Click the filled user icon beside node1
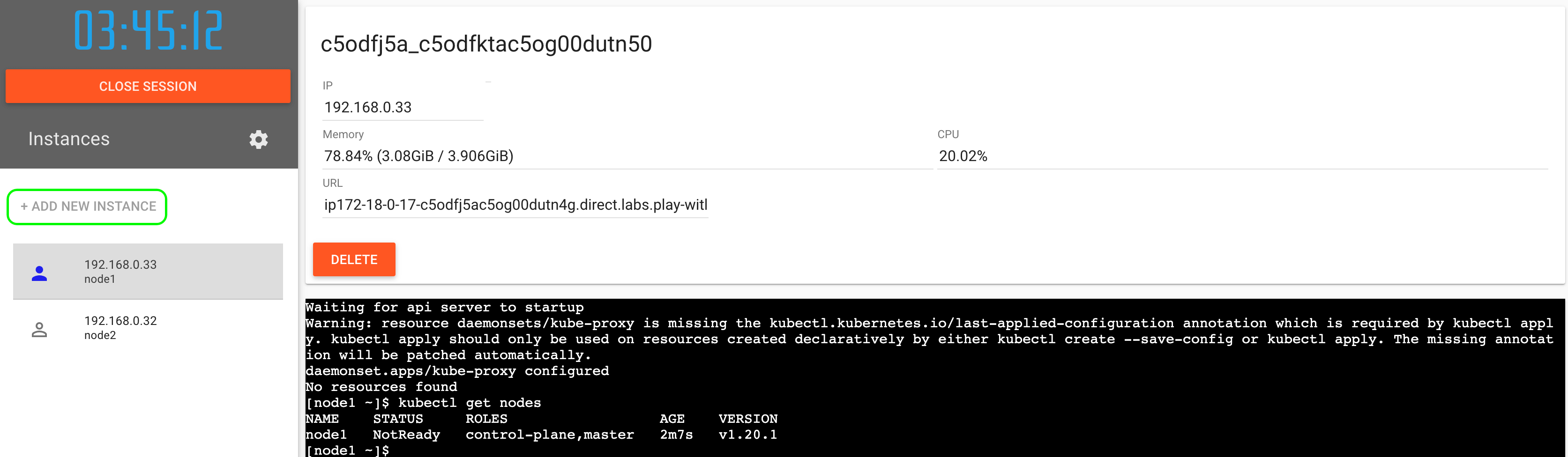This screenshot has height=457, width=1568. coord(39,273)
